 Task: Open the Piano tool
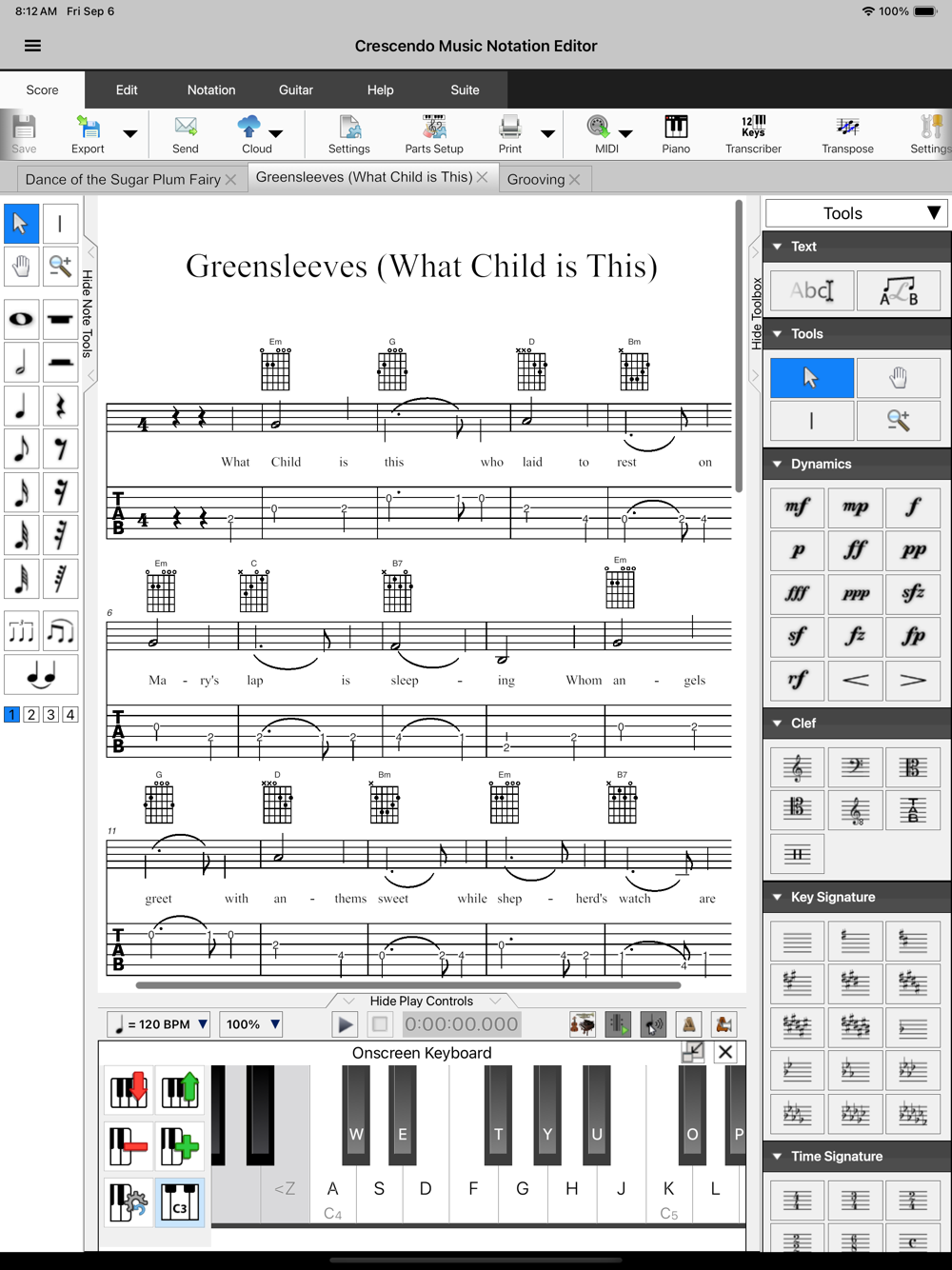(x=676, y=134)
